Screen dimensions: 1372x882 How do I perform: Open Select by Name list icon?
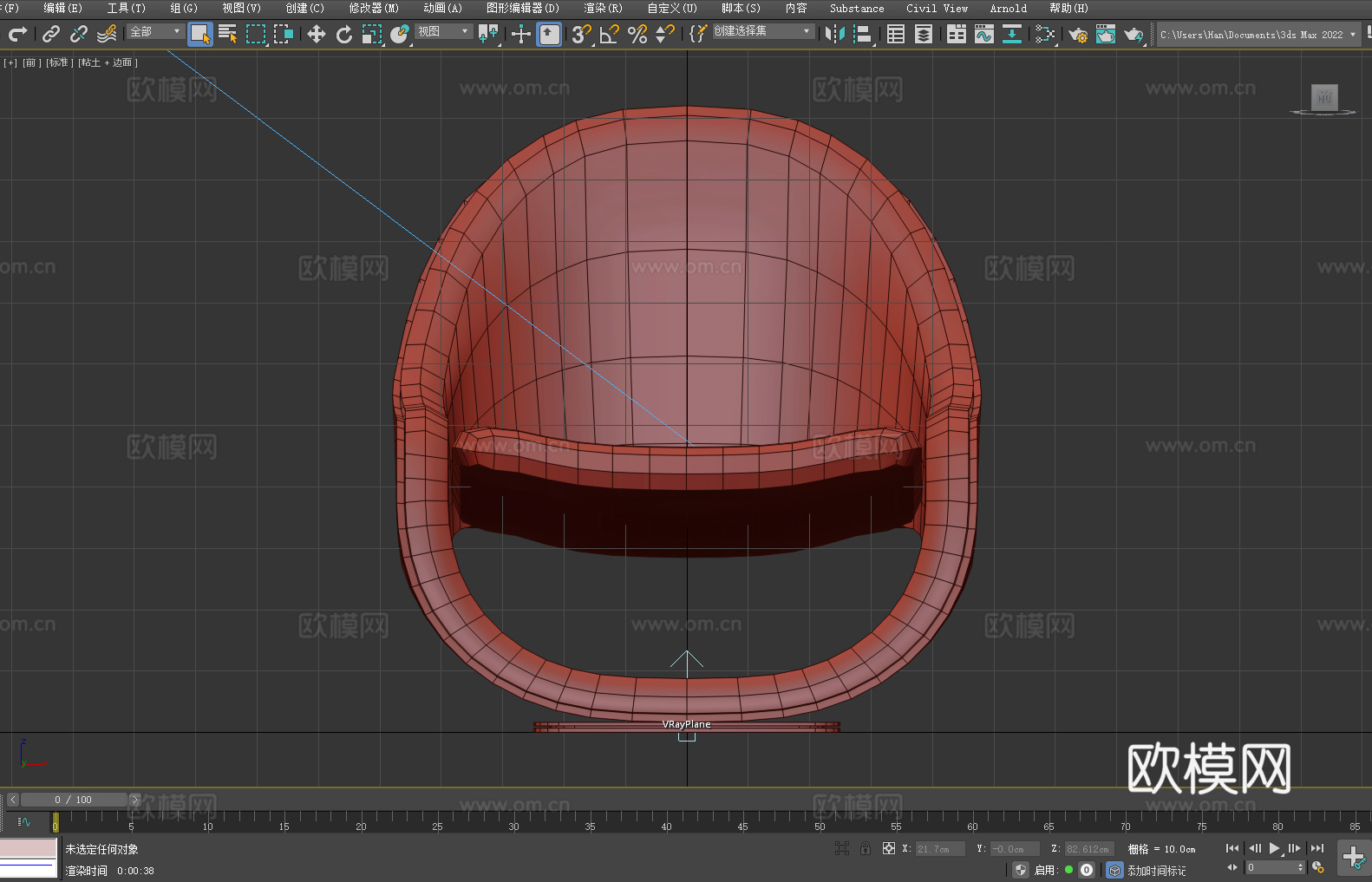coord(228,34)
